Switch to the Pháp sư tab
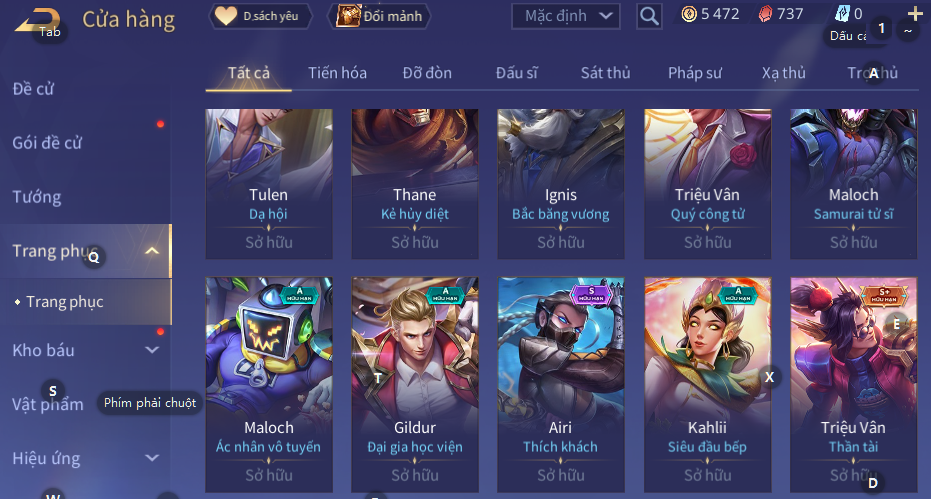Viewport: 931px width, 499px height. 695,72
